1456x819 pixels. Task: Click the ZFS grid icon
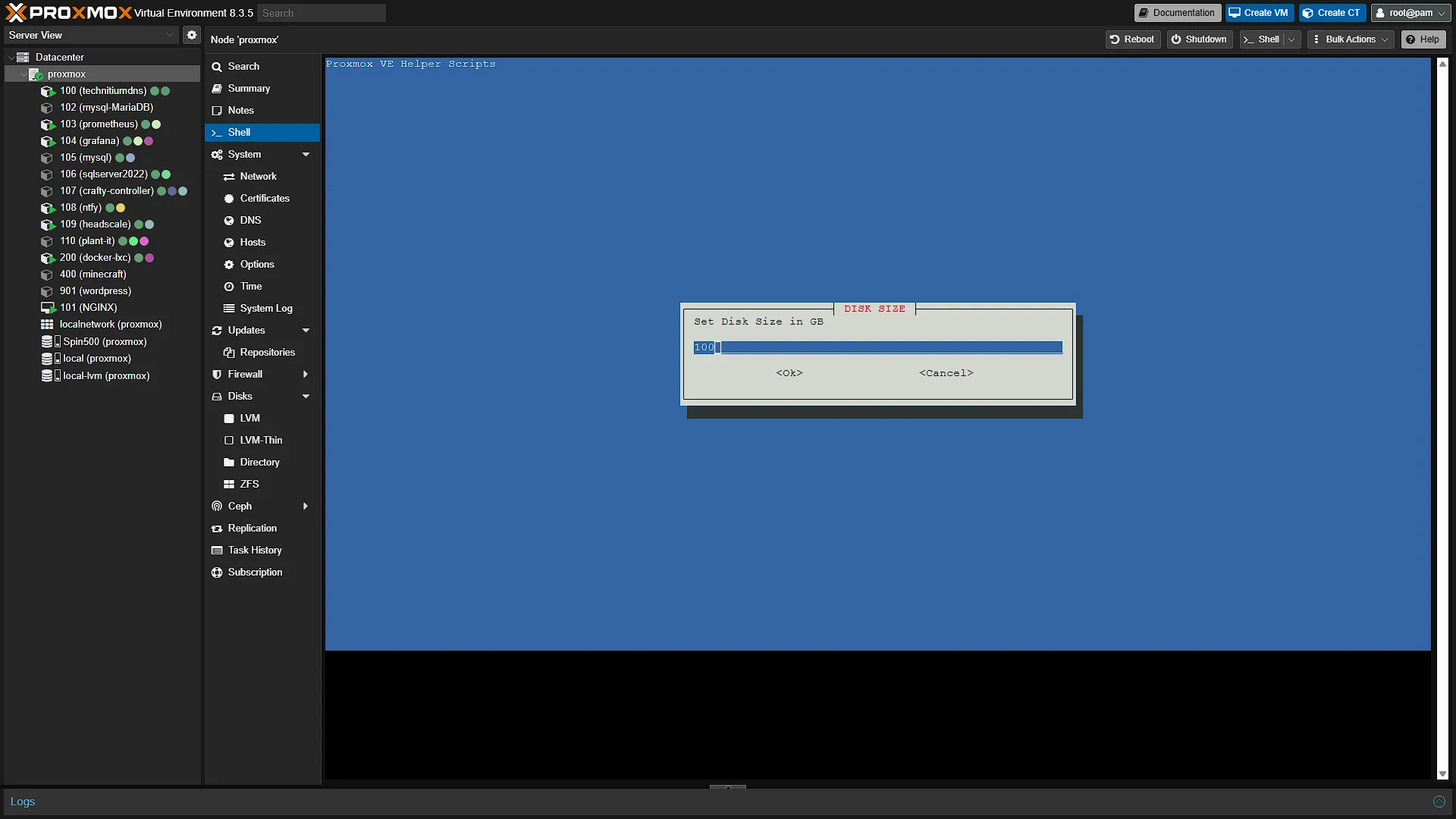coord(229,485)
